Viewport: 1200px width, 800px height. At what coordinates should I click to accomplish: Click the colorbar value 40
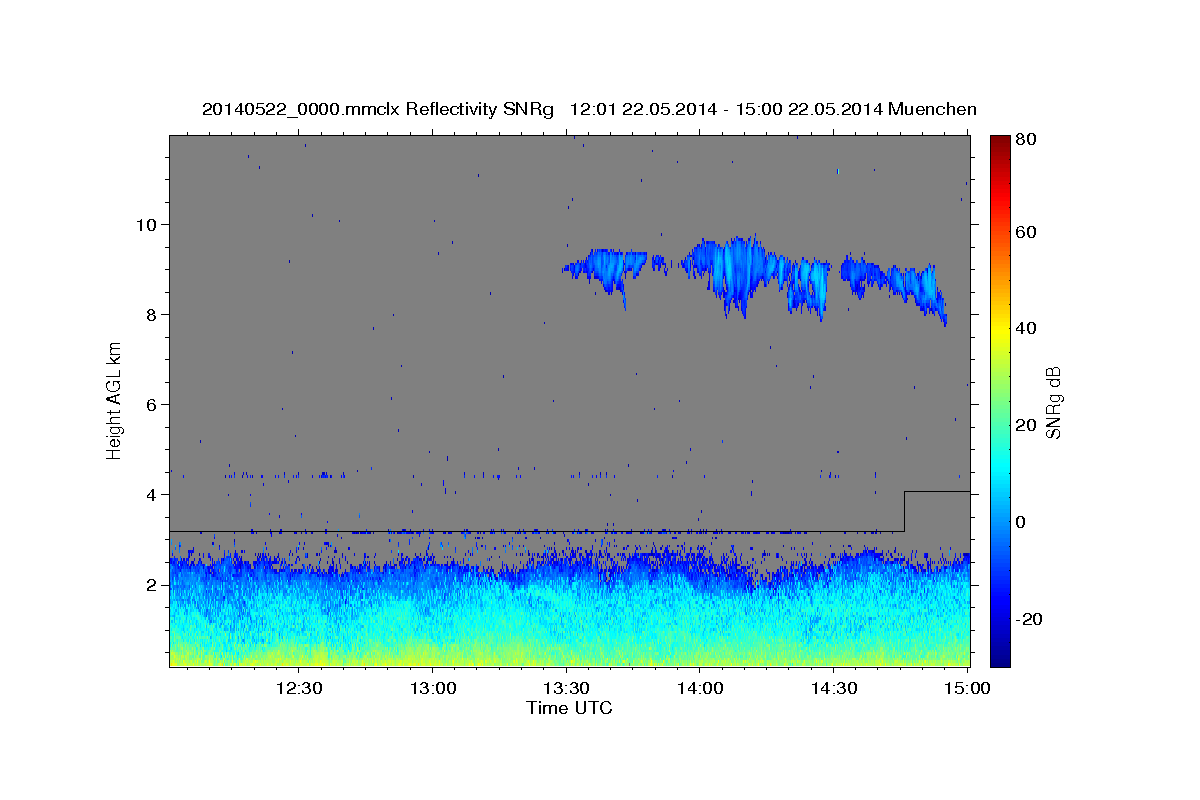pos(1027,328)
